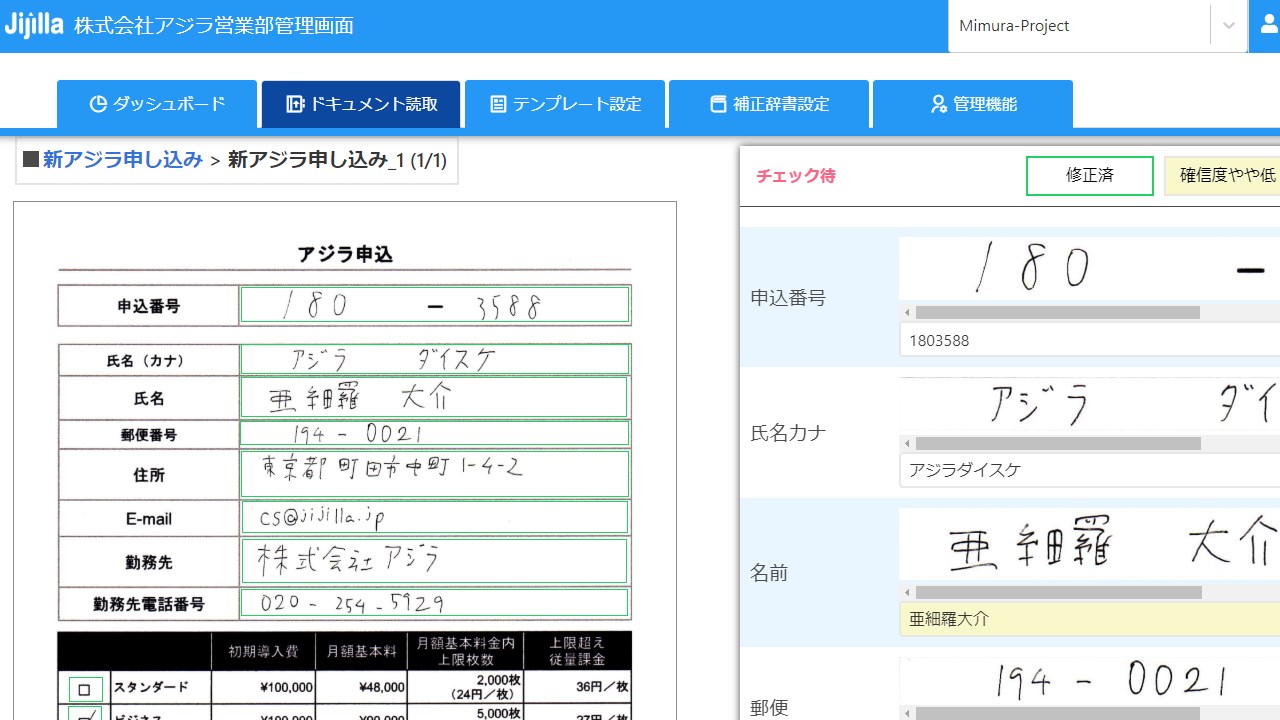Click the ¥48,000 cell in pricing table
This screenshot has height=720, width=1280.
tap(362, 687)
